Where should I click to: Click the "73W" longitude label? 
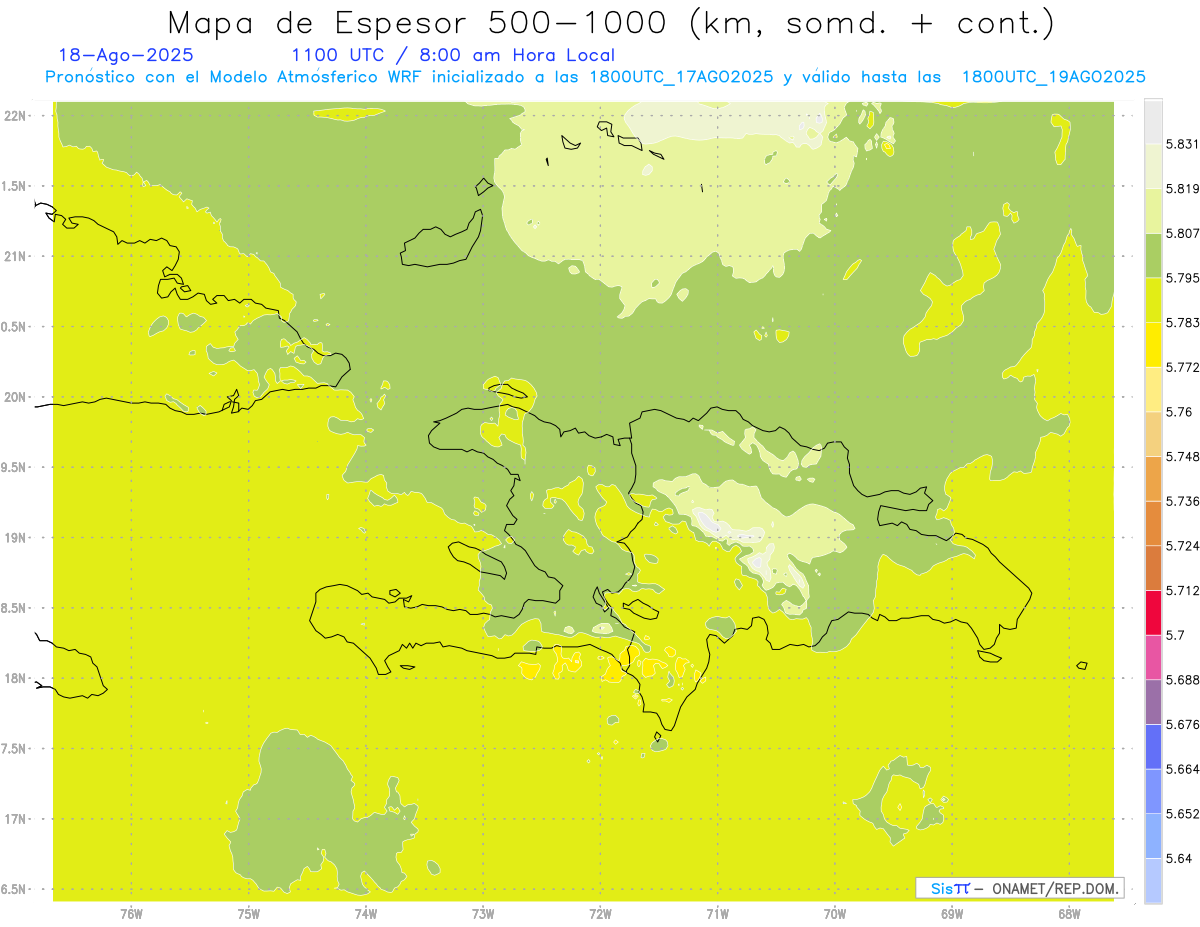[x=483, y=914]
